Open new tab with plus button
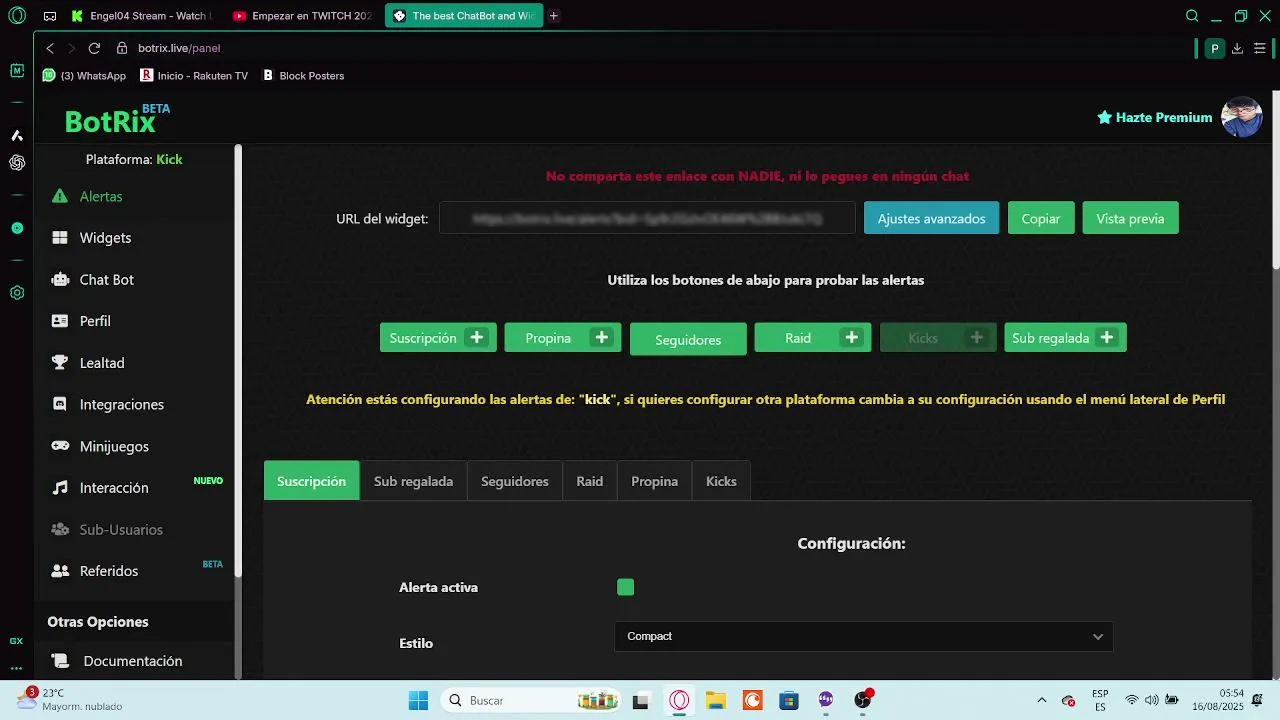 tap(554, 16)
